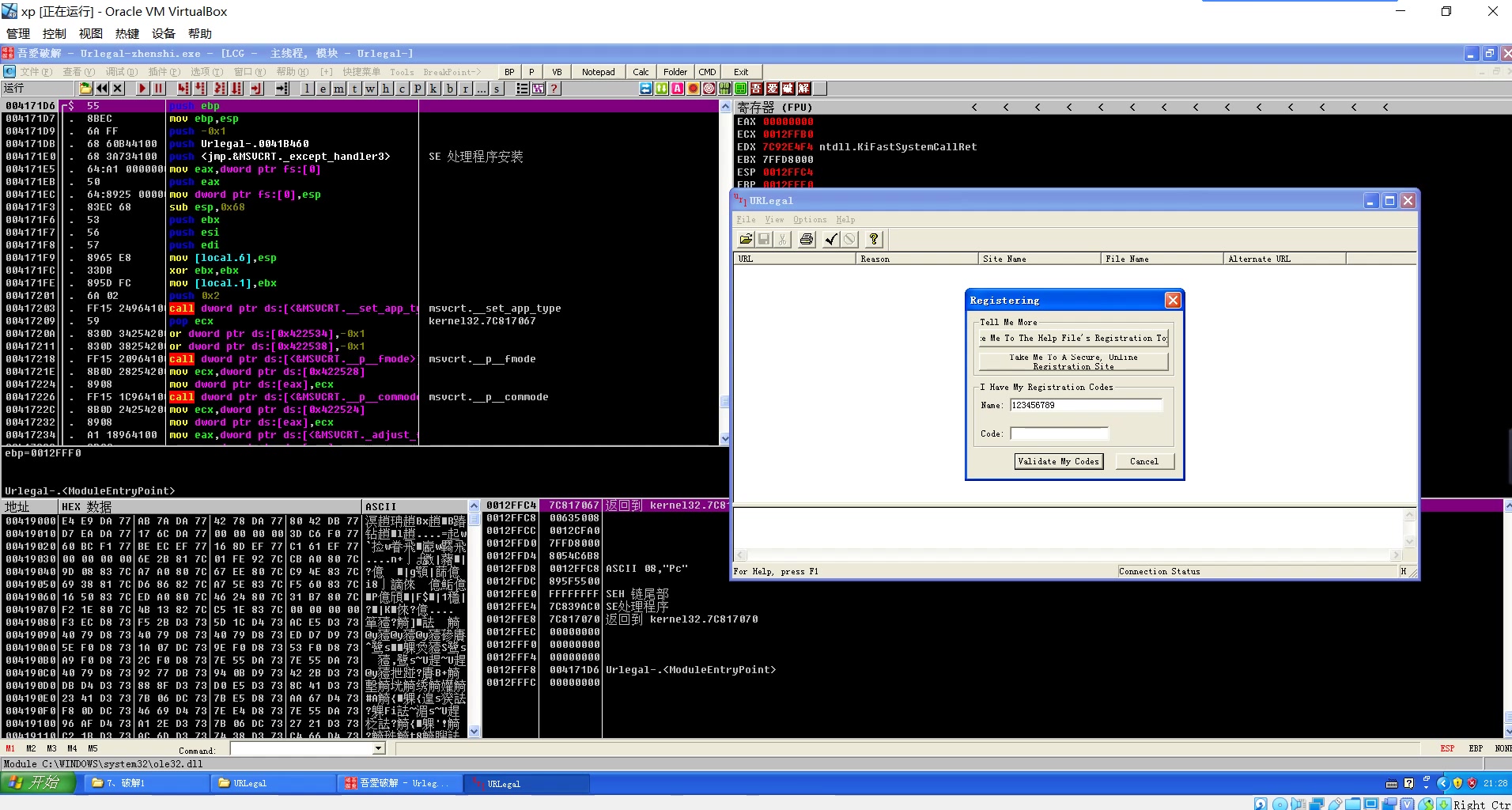Click the BP toolbar button
Viewport: 1512px width, 810px height.
[x=509, y=72]
